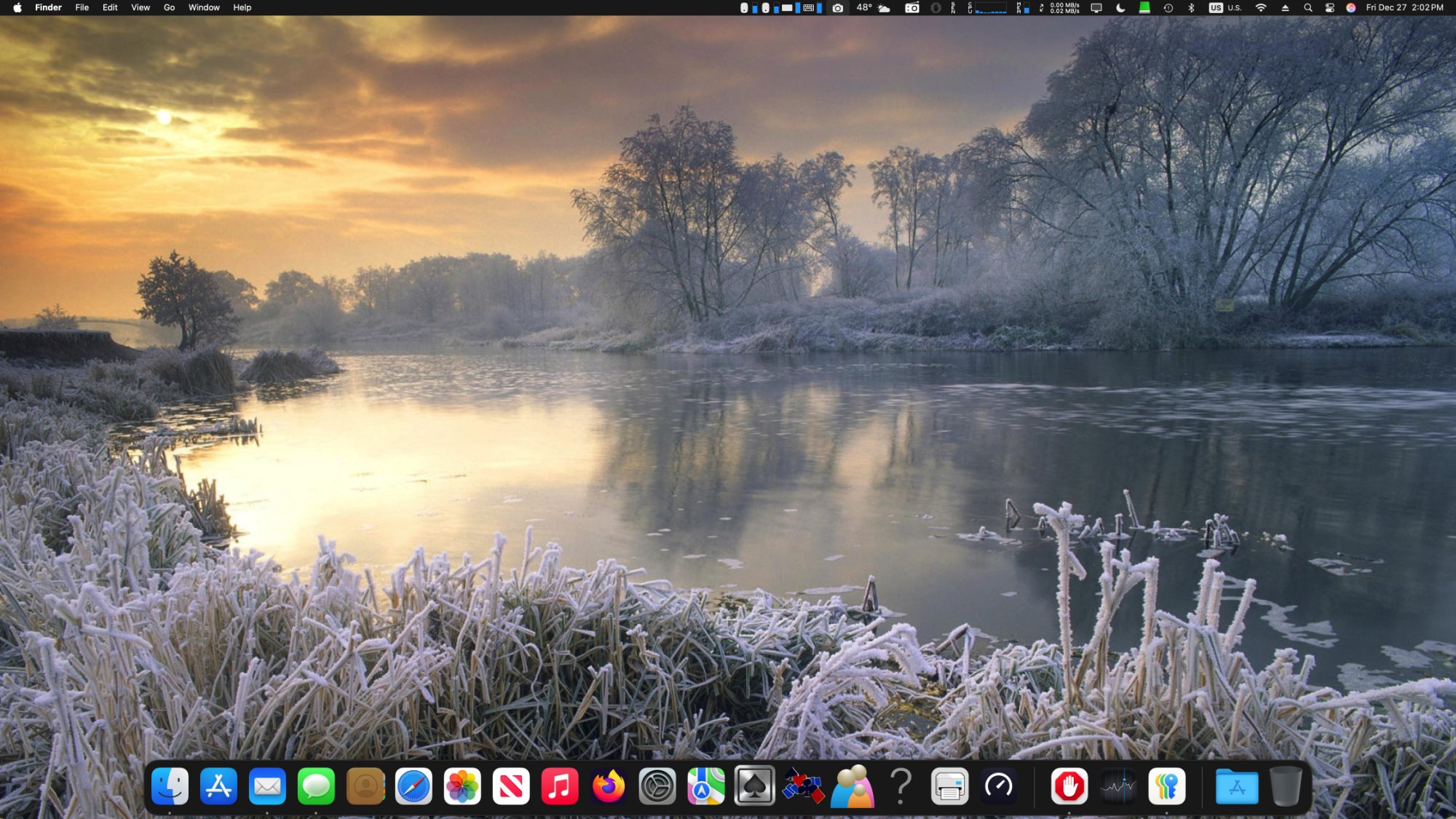
Task: Open Messages from the Dock
Action: 316,786
